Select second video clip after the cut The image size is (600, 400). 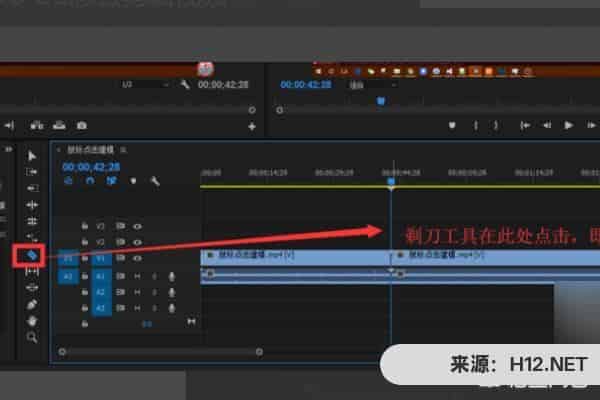tap(496, 257)
